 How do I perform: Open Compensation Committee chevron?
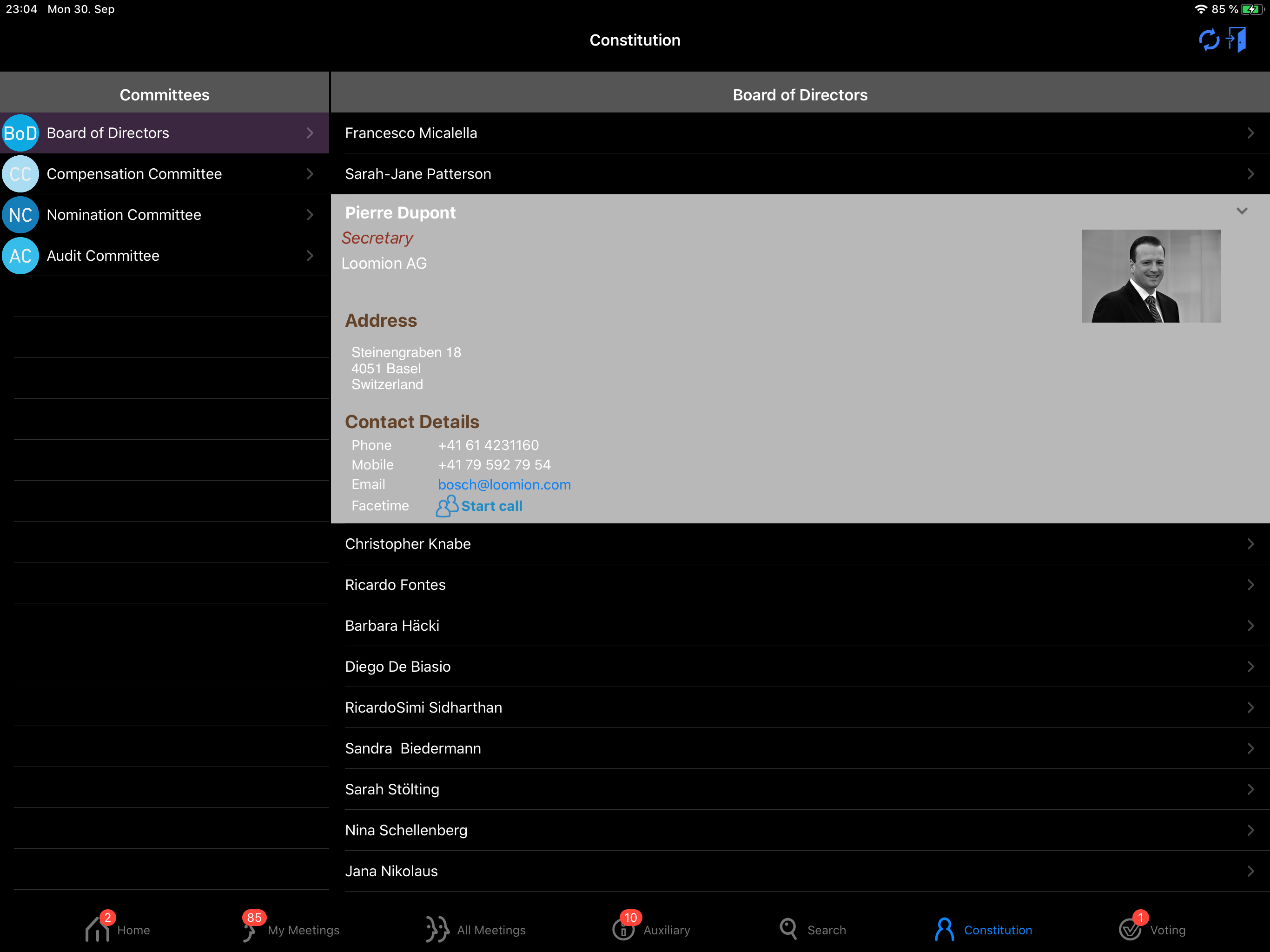pos(310,174)
